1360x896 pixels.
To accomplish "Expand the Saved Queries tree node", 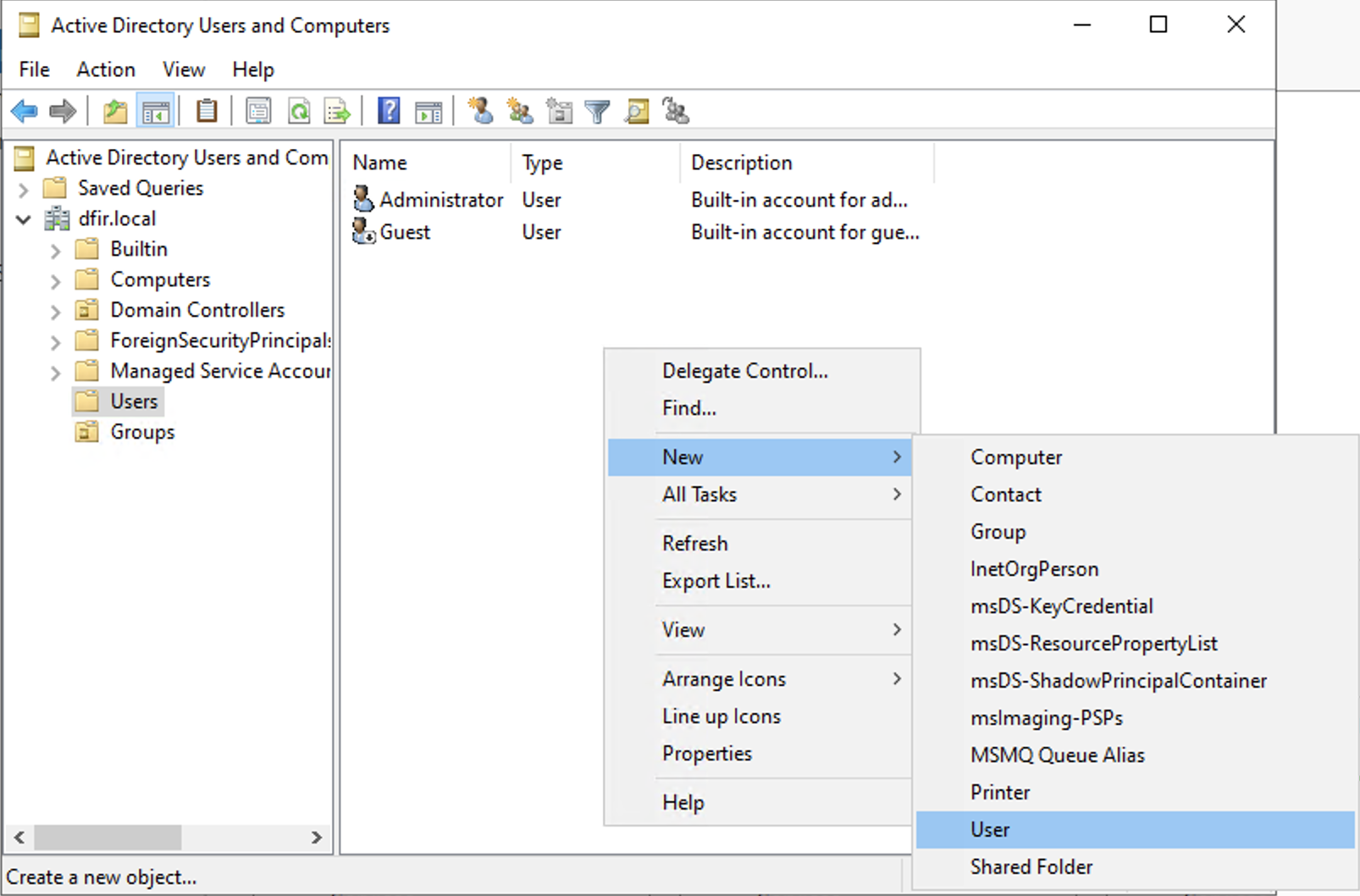I will 24,189.
